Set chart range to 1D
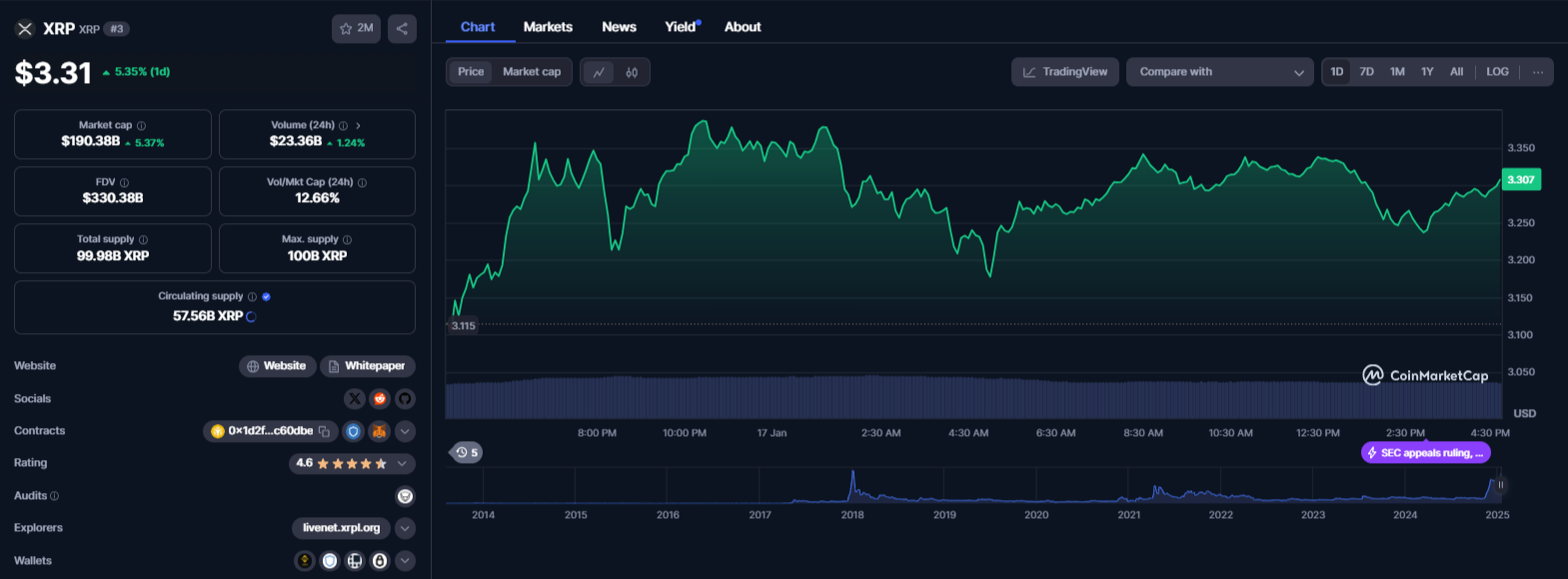 point(1337,72)
